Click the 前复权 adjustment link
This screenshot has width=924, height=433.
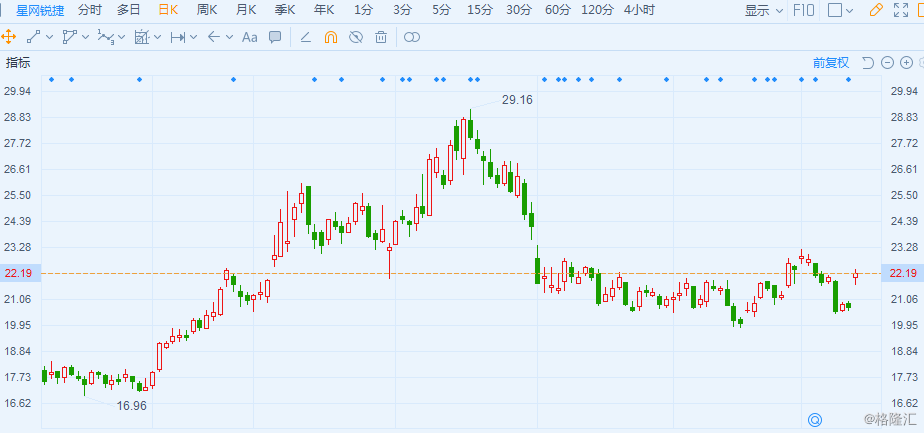[x=830, y=62]
